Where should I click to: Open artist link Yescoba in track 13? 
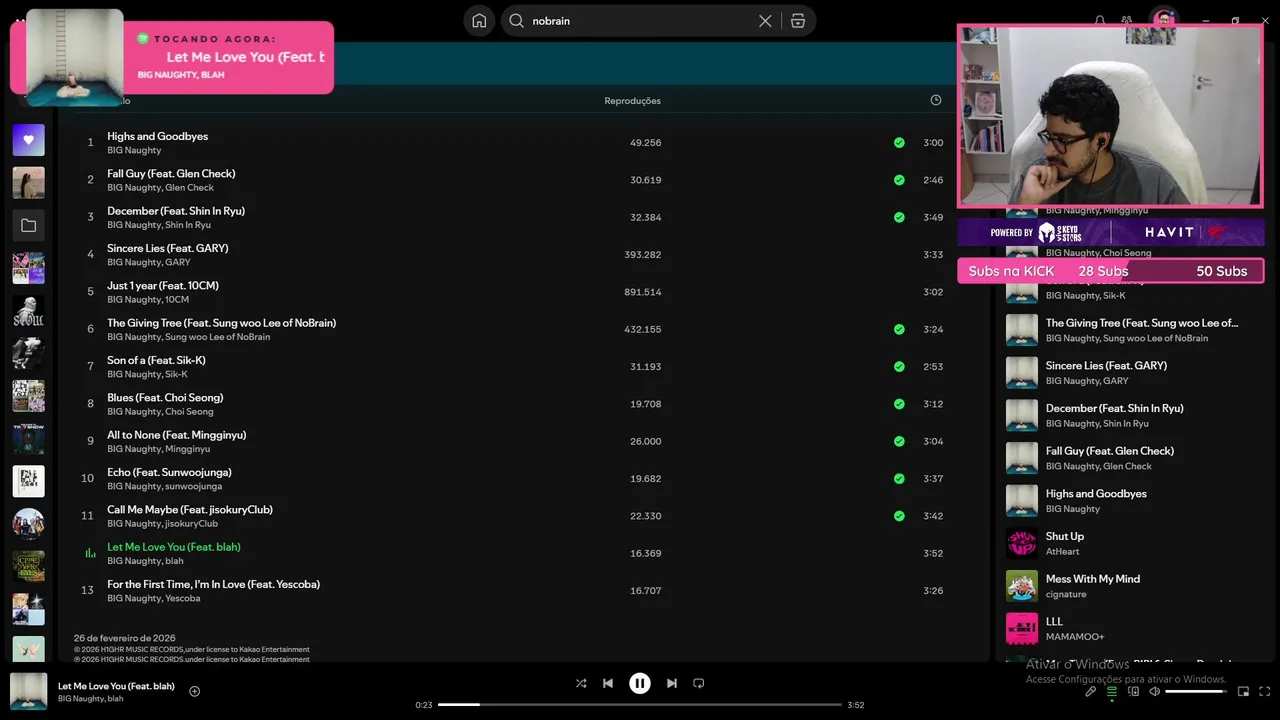[182, 598]
